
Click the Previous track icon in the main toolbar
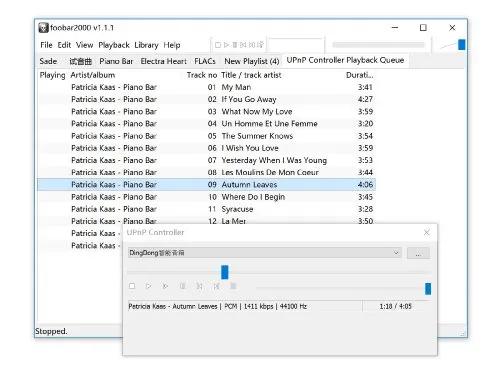click(x=243, y=45)
